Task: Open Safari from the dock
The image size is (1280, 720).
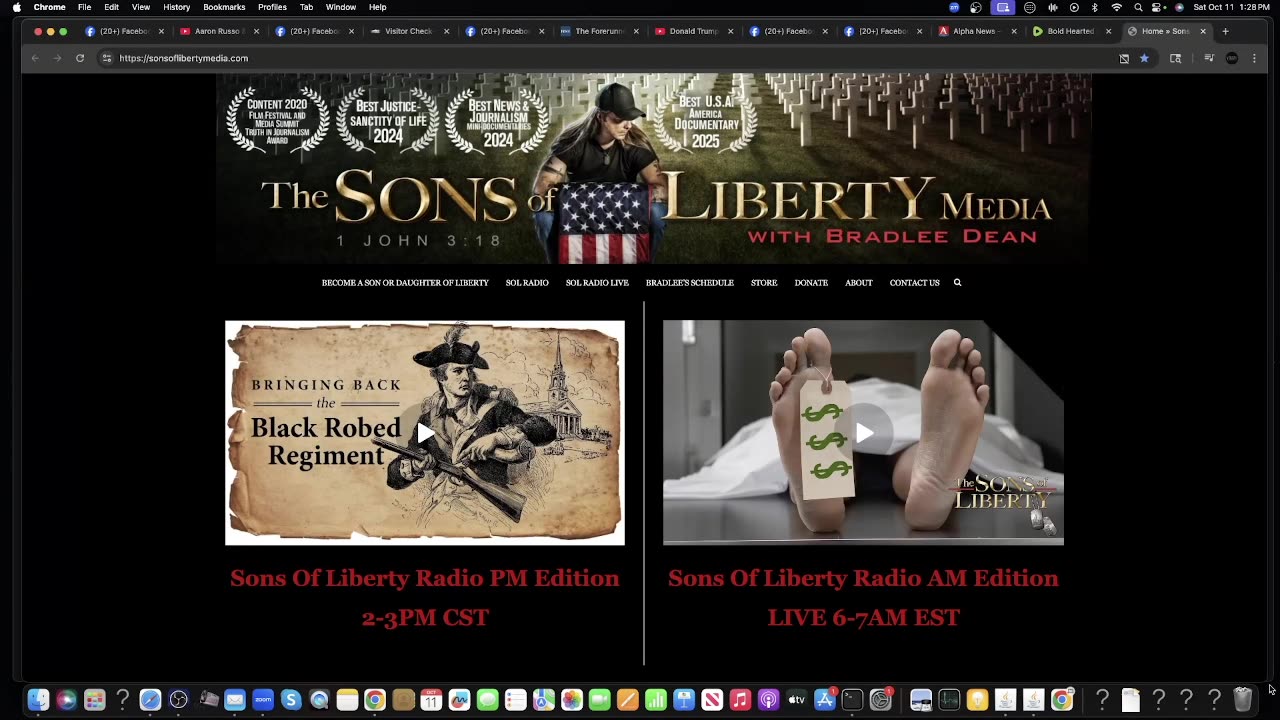Action: click(x=150, y=700)
